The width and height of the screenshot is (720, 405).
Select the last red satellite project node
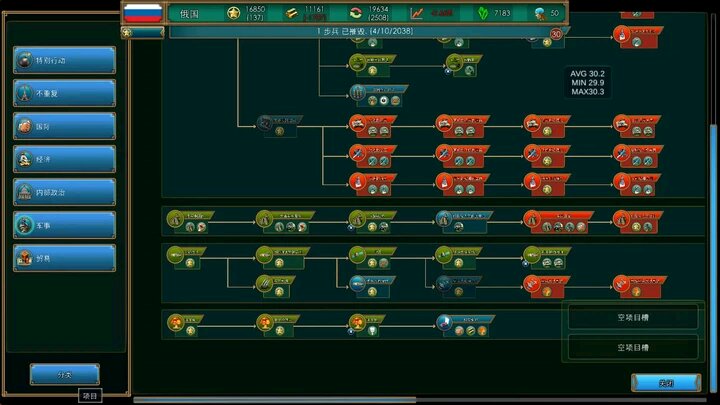coord(640,287)
